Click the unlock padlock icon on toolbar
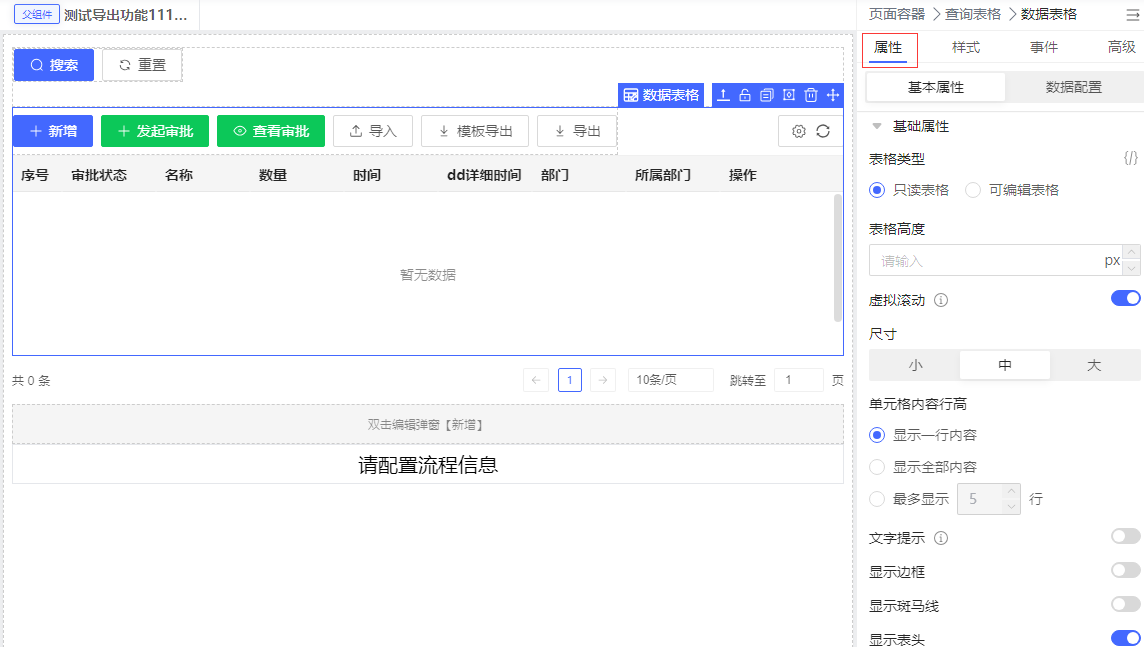This screenshot has width=1144, height=647. coord(745,95)
